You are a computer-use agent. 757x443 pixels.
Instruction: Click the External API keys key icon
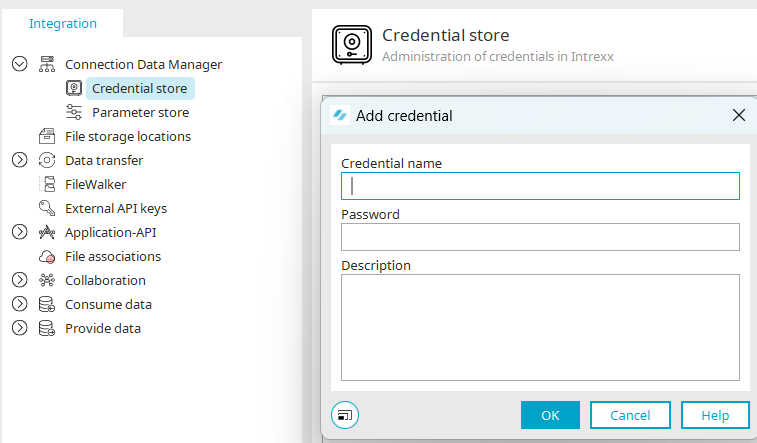pyautogui.click(x=47, y=208)
